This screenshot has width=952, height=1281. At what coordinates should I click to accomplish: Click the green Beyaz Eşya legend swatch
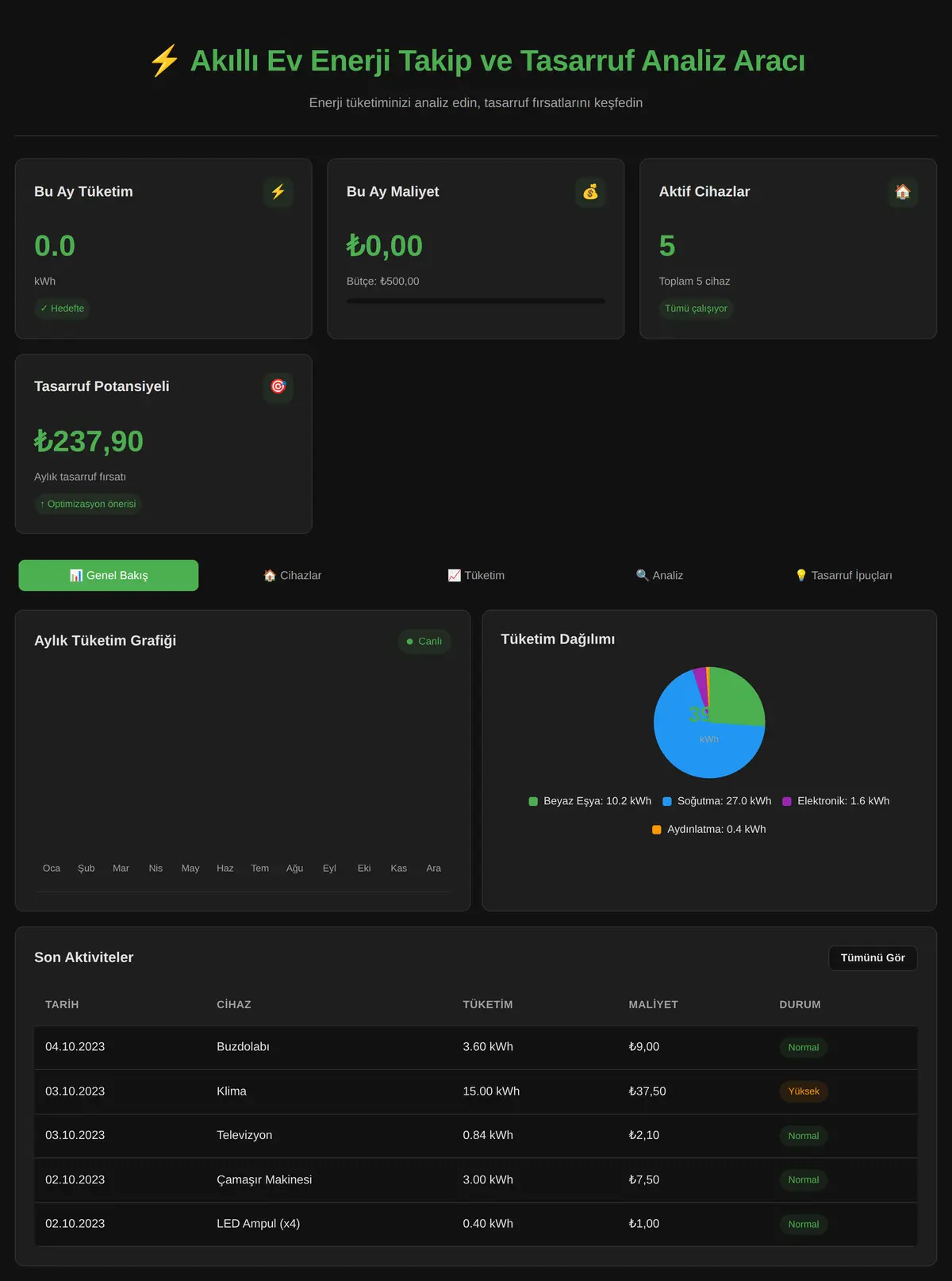click(533, 801)
